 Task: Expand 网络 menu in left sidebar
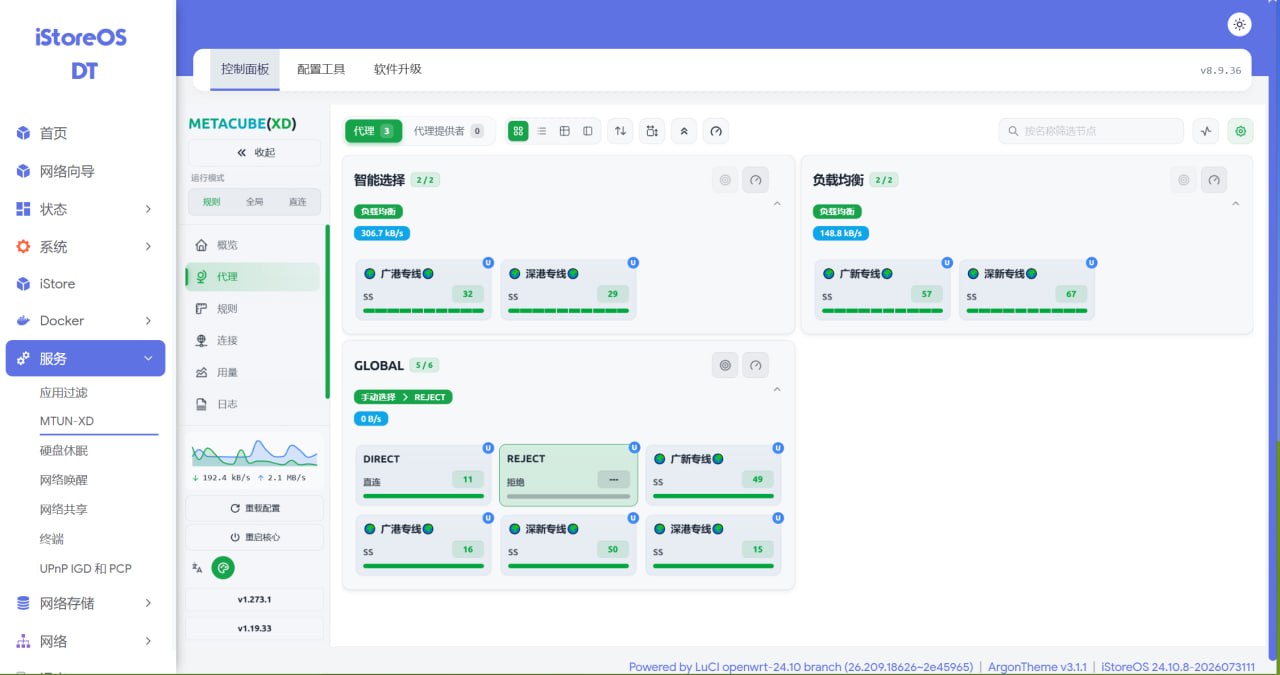[85, 641]
